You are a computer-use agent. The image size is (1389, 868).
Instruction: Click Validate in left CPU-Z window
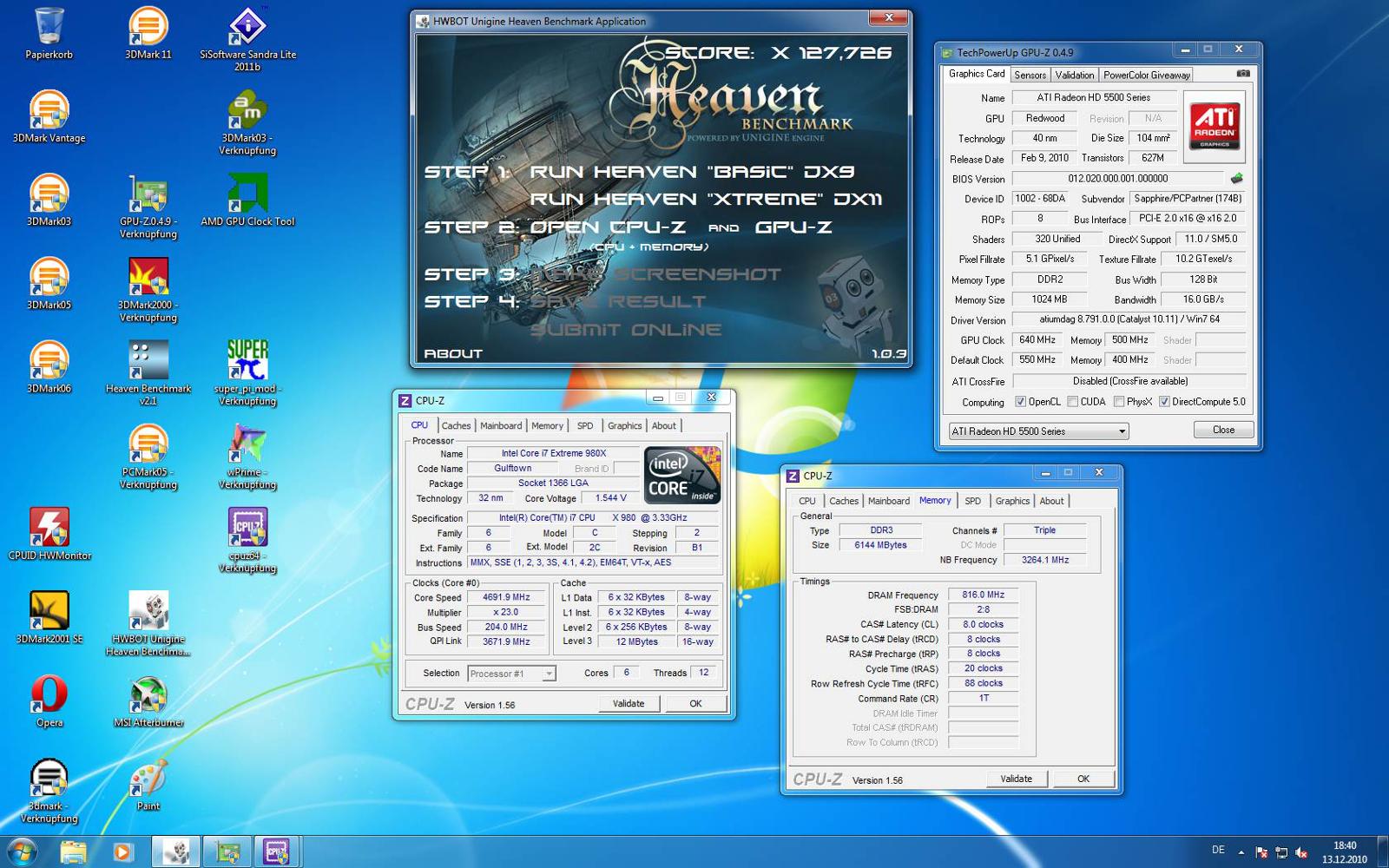pos(629,704)
